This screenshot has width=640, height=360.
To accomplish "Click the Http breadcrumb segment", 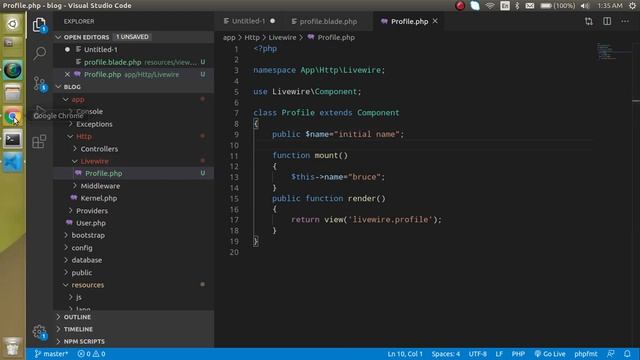I will click(252, 37).
